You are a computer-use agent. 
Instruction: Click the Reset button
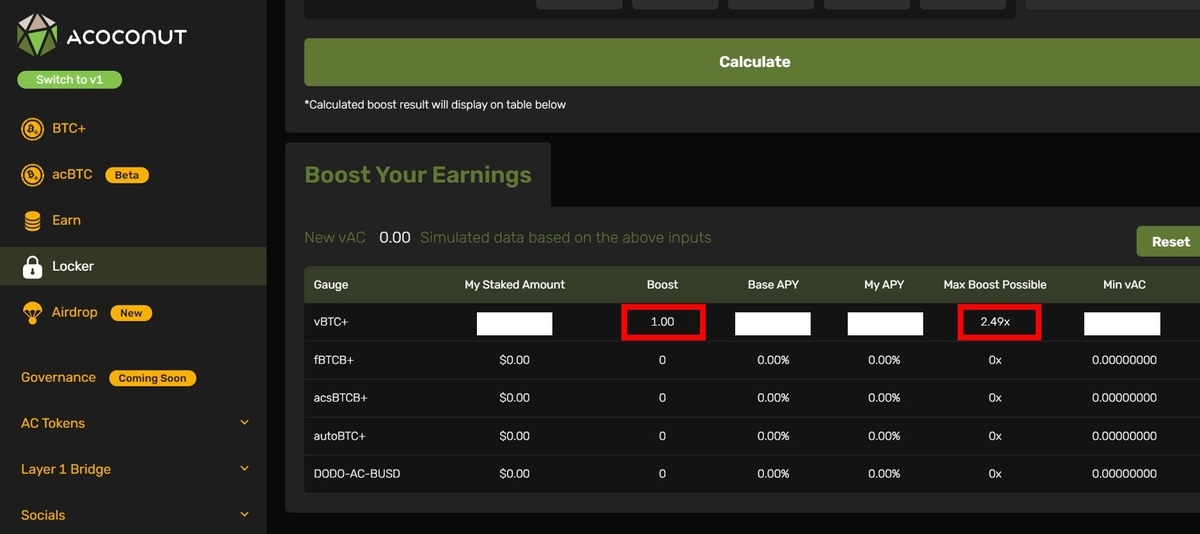point(1169,242)
